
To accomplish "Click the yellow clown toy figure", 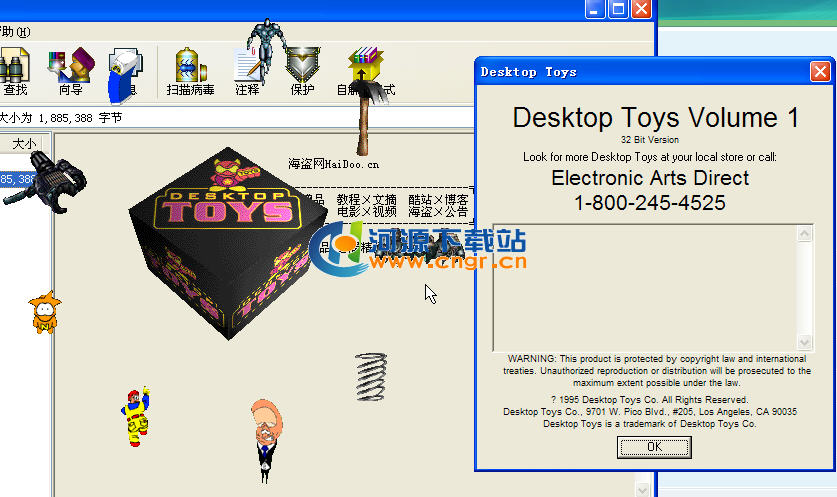I will coord(136,417).
